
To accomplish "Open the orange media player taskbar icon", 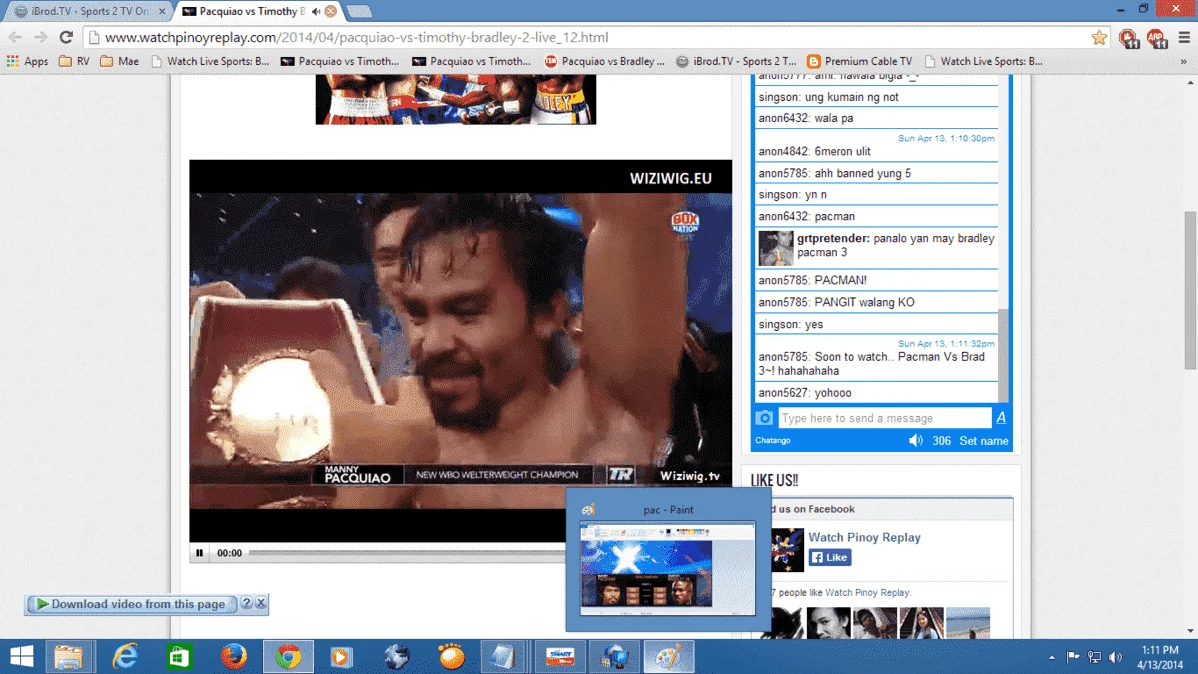I will 341,656.
